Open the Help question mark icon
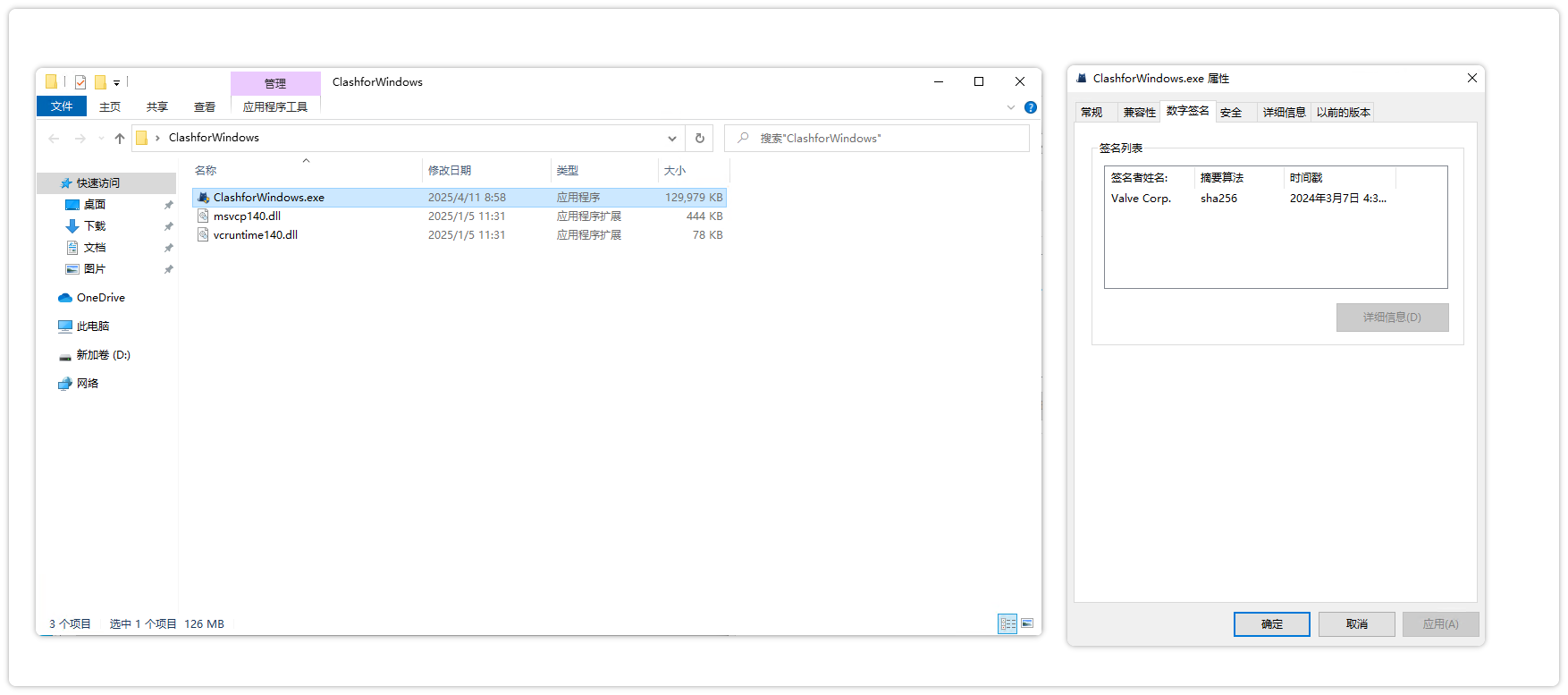This screenshot has width=1568, height=695. point(1031,107)
